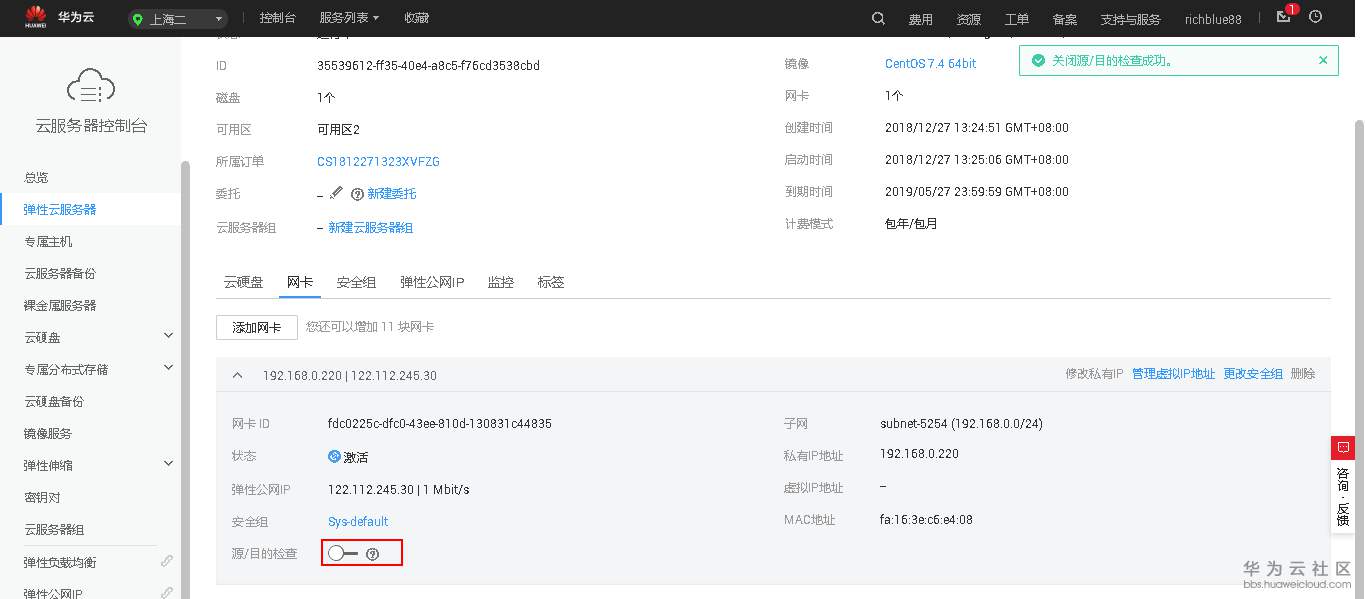Click the clock icon in top bar
Viewport: 1365px width, 599px height.
1315,17
